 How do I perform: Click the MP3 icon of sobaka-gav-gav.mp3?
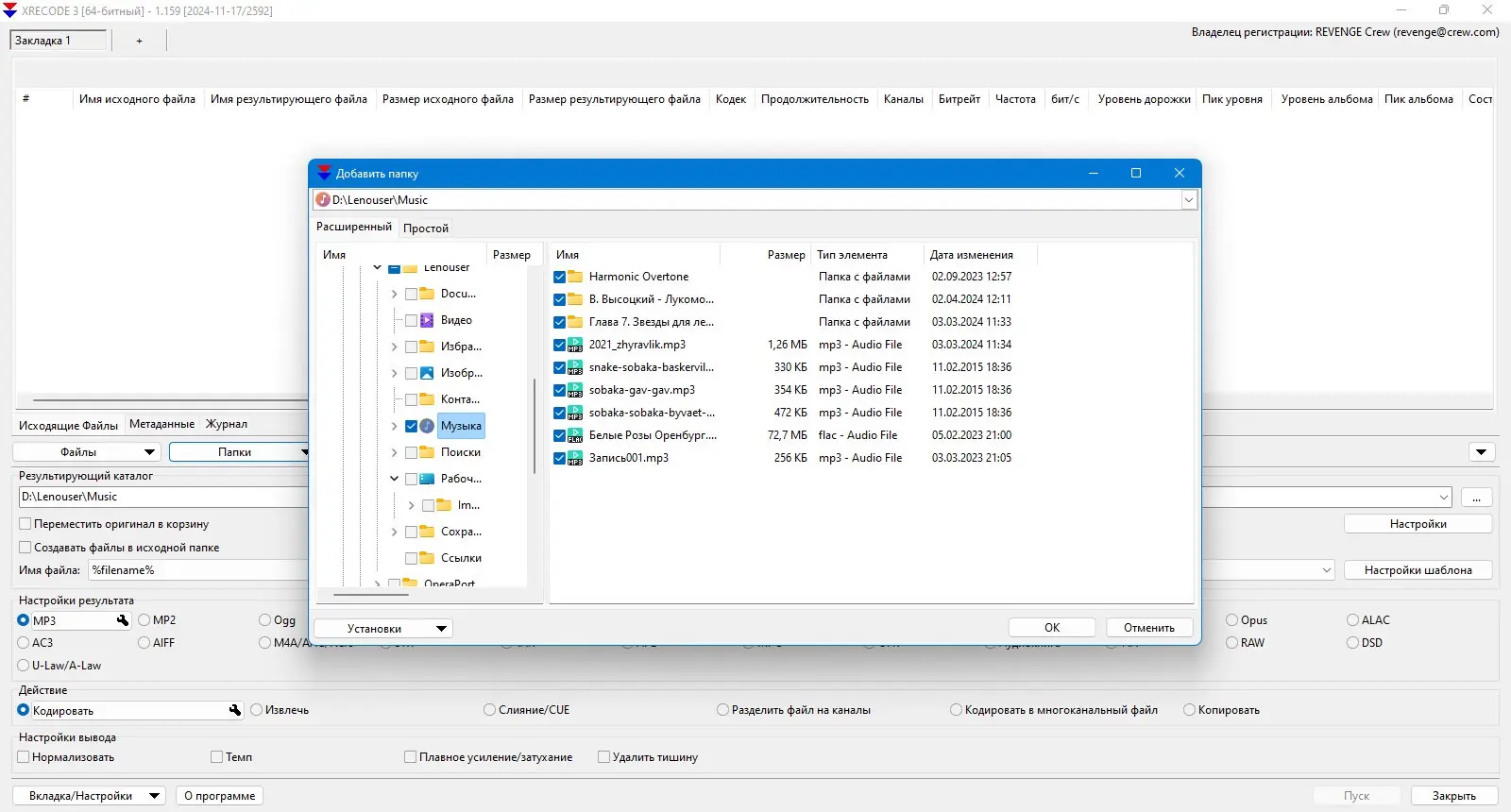click(575, 390)
